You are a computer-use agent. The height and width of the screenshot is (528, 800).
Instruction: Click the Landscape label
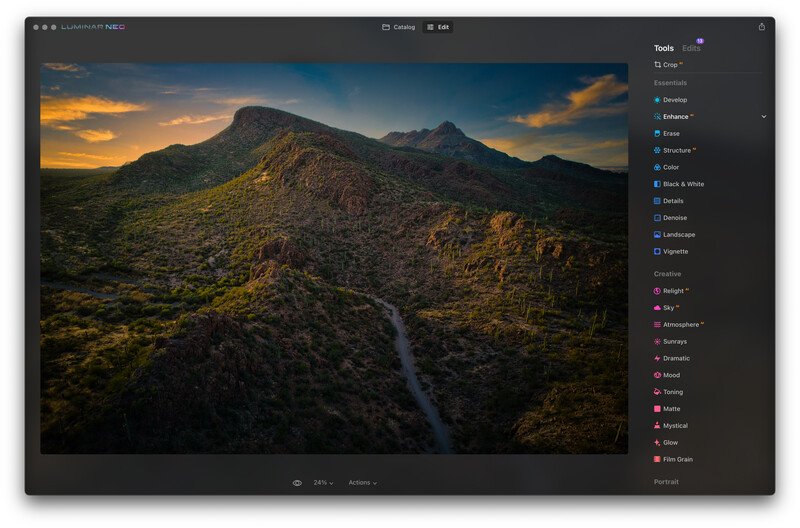pyautogui.click(x=679, y=235)
